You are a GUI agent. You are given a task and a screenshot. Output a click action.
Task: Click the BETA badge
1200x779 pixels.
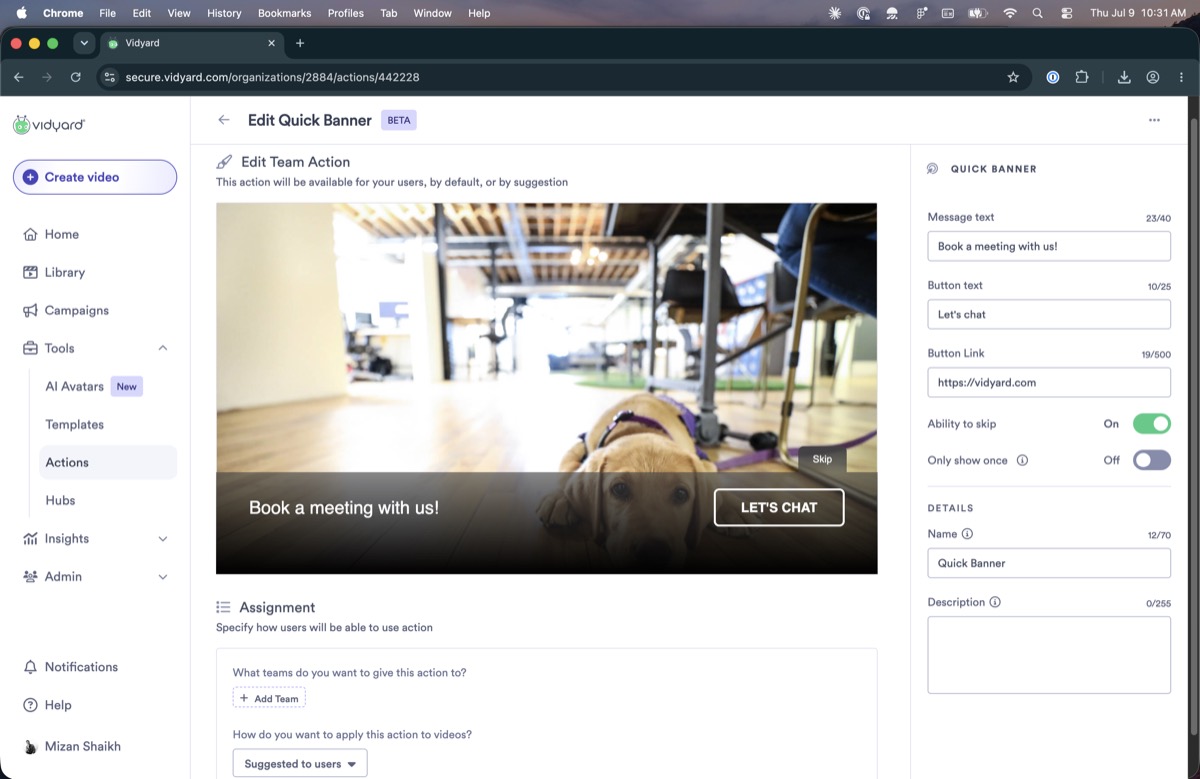(399, 120)
